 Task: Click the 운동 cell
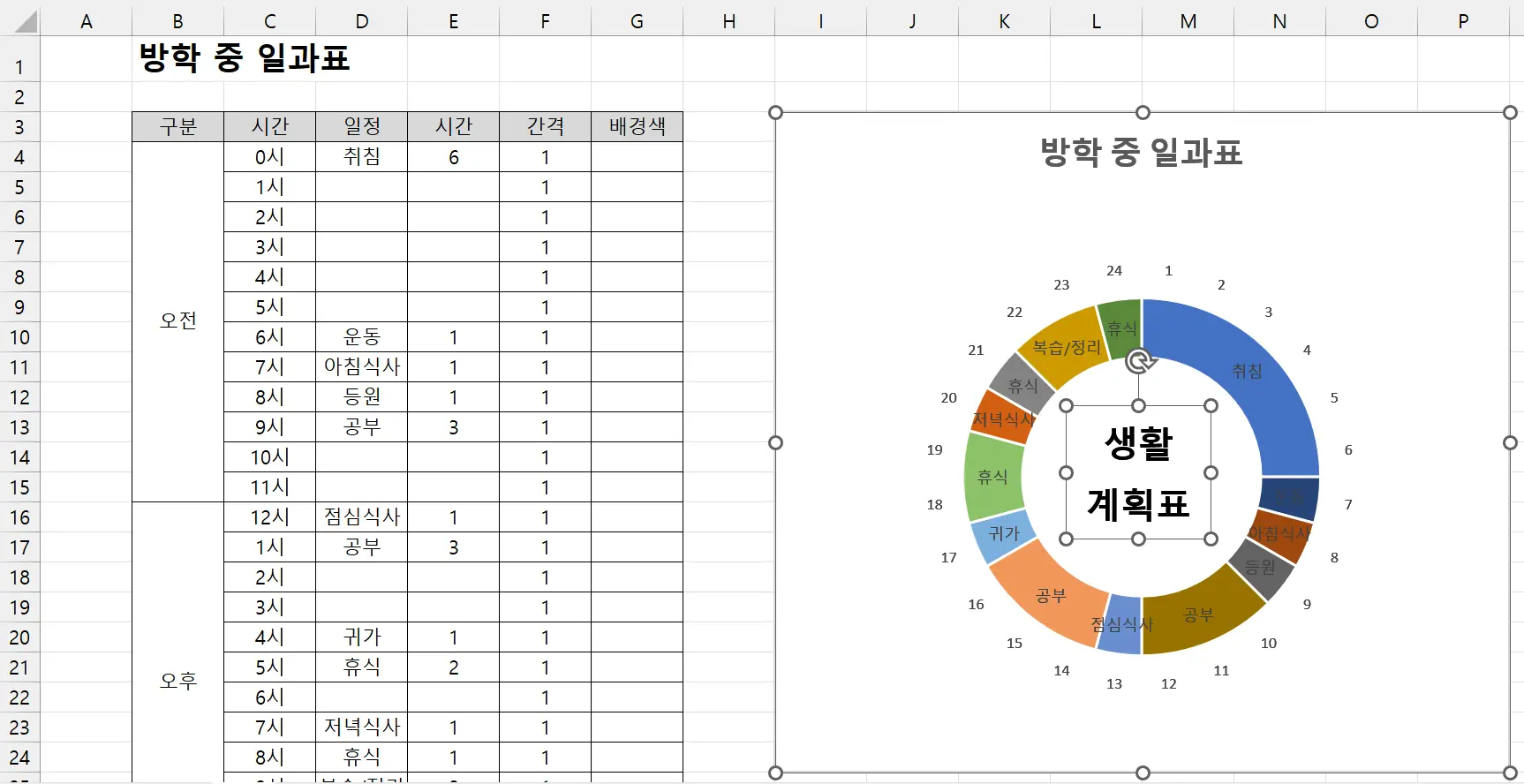[x=362, y=337]
